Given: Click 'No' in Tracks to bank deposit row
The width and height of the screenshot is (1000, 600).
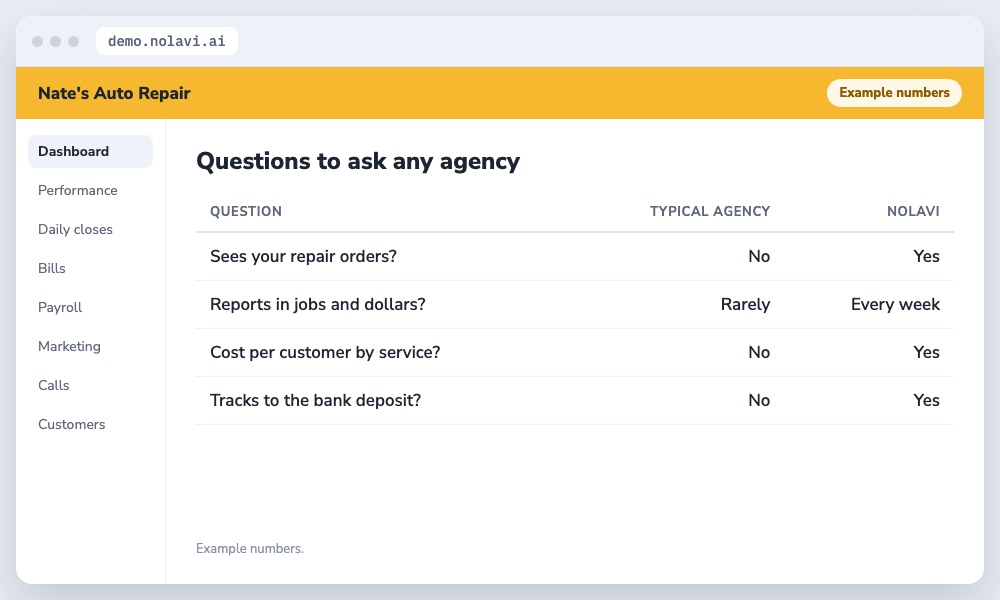Looking at the screenshot, I should (x=759, y=400).
